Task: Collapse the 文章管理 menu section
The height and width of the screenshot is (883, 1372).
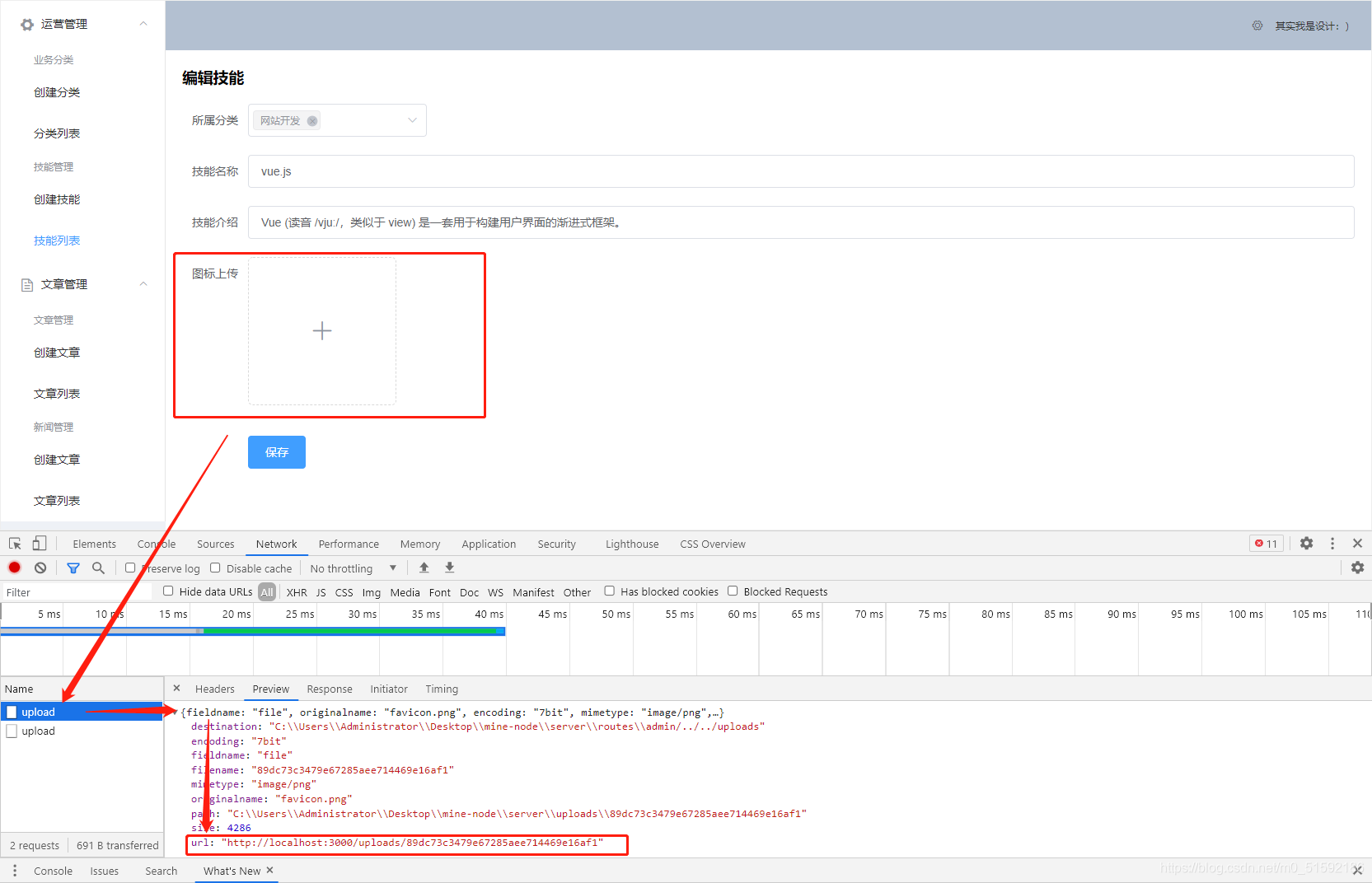Action: tap(143, 284)
